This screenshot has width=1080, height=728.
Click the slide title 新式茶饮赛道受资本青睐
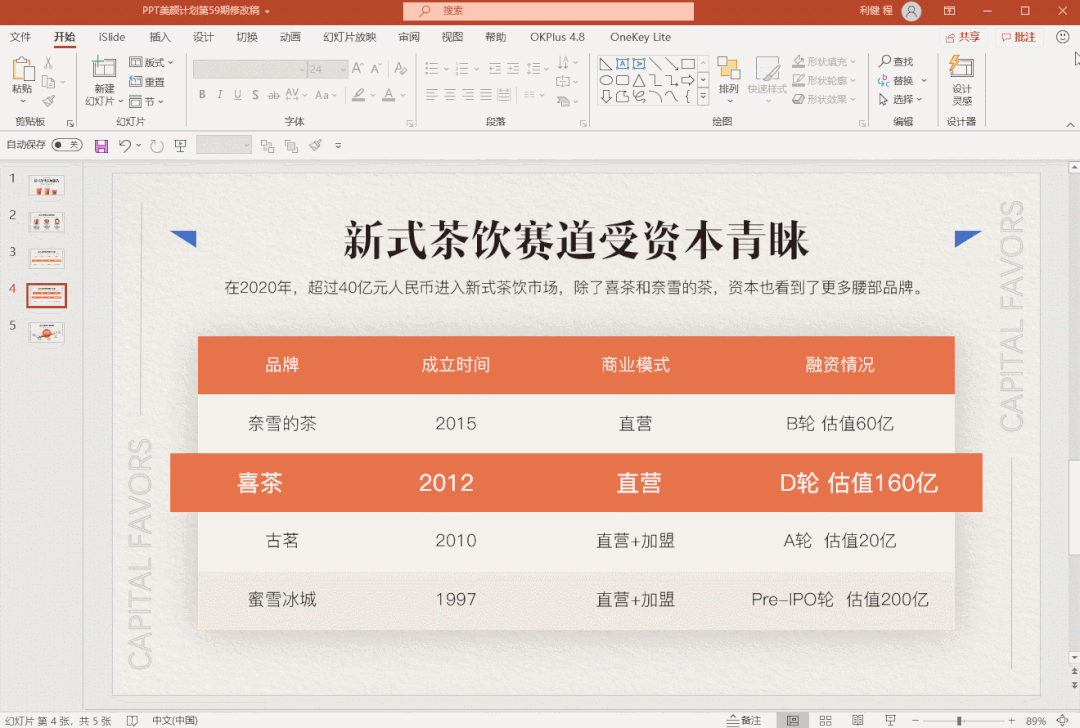pos(576,240)
